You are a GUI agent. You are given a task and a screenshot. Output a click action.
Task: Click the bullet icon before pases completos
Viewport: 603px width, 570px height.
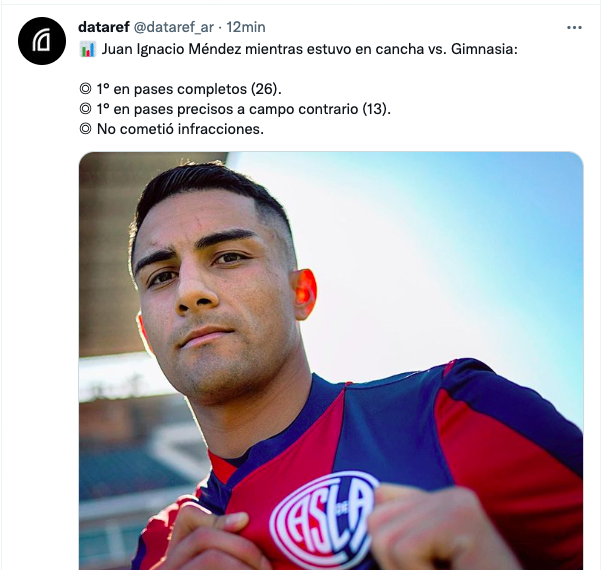tap(85, 89)
